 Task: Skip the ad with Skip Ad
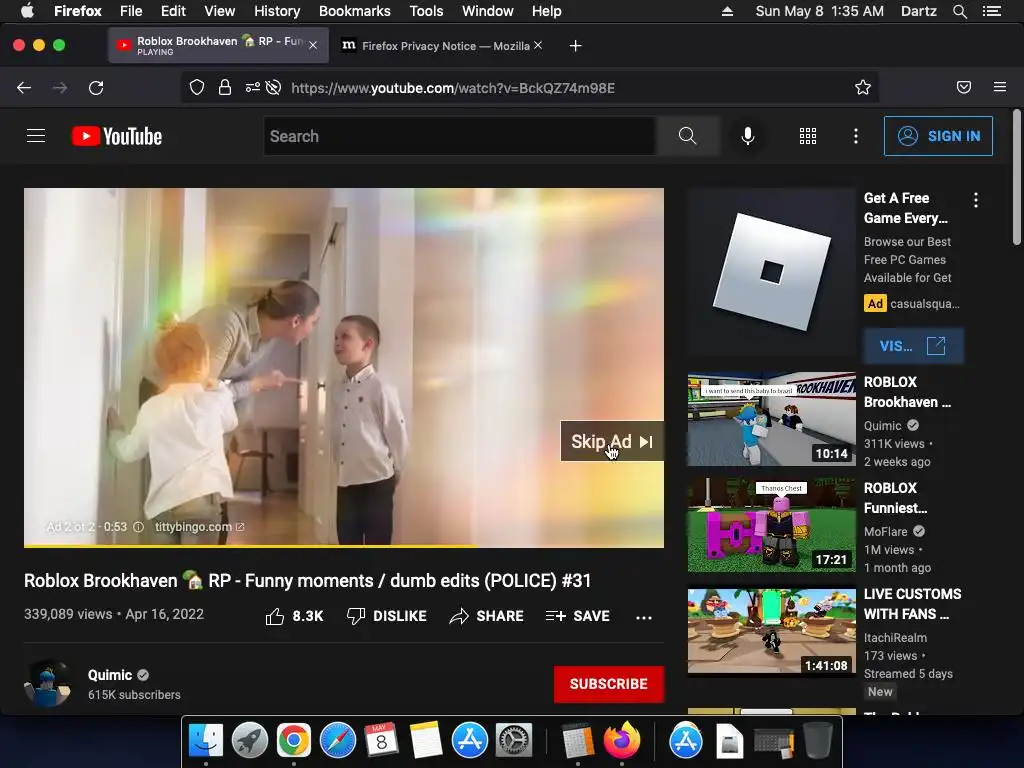(x=612, y=441)
